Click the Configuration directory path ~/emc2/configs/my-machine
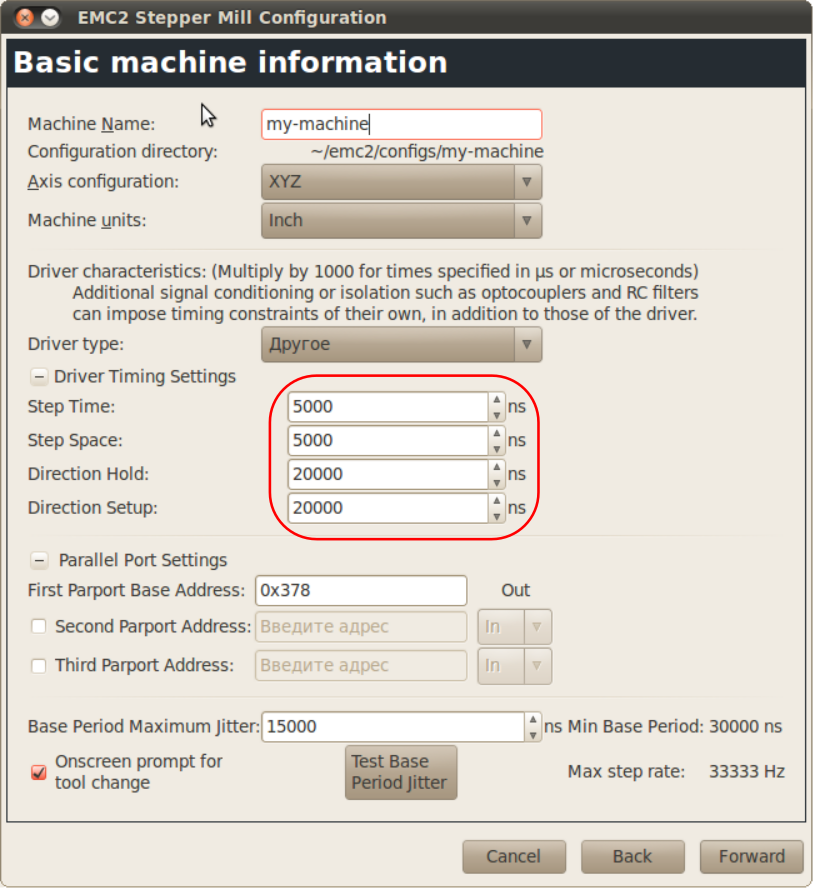Screen dimensions: 813x888 point(427,152)
